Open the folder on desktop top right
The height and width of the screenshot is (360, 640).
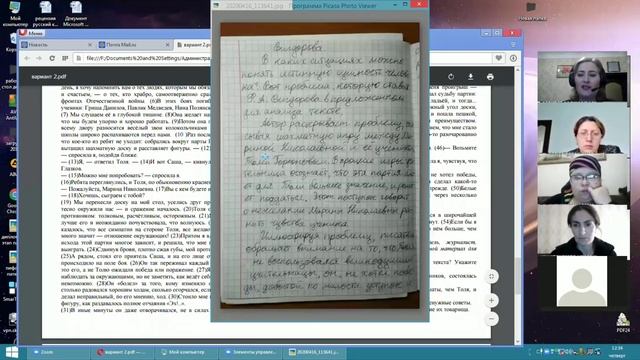pos(531,11)
